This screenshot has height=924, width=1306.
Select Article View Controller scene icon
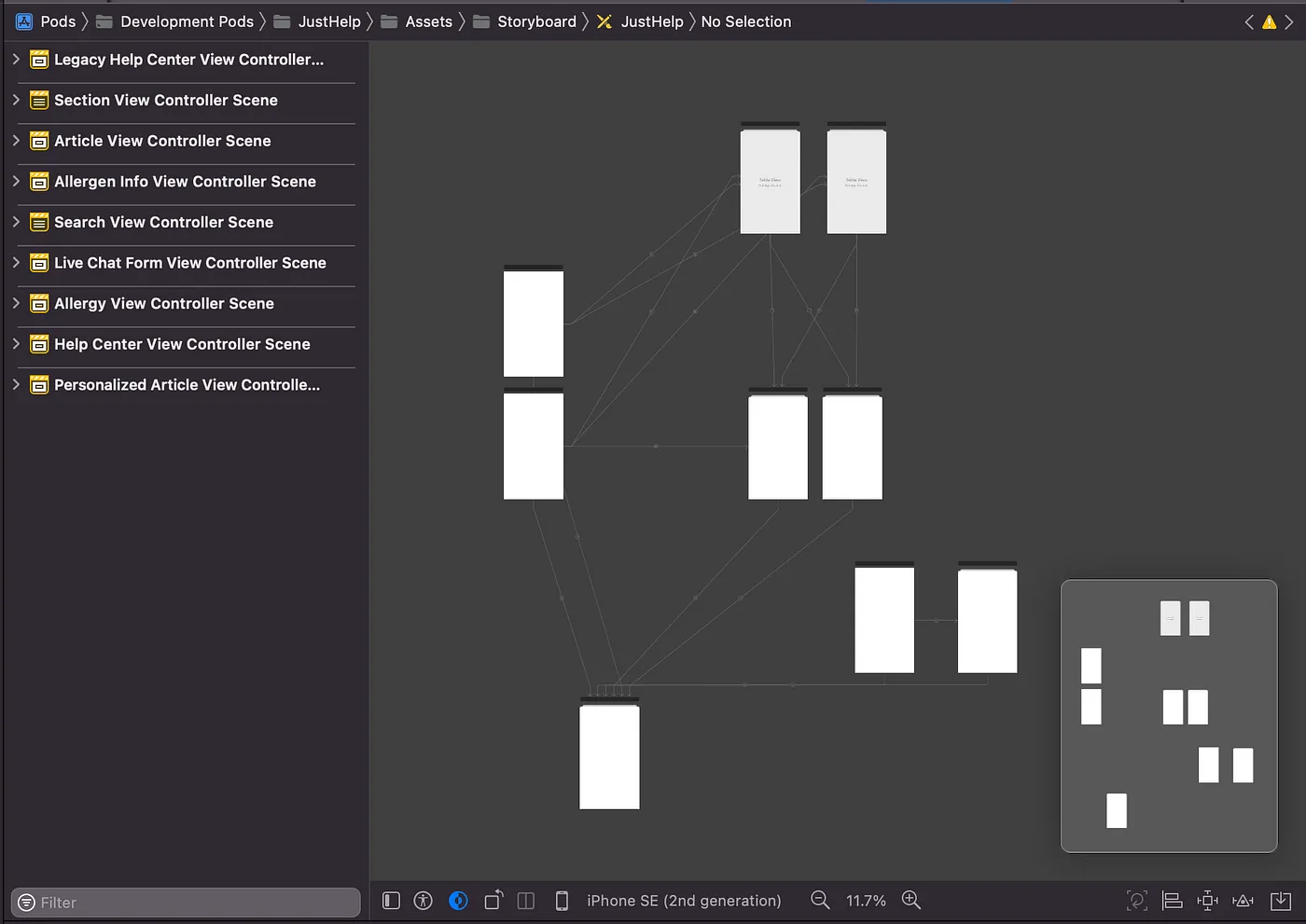tap(39, 141)
